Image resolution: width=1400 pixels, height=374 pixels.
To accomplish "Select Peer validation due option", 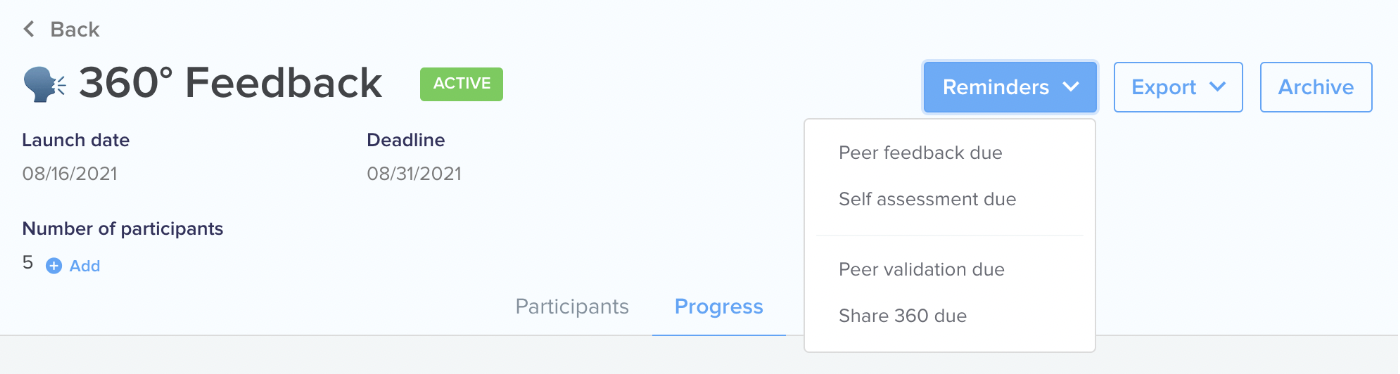I will coord(921,270).
